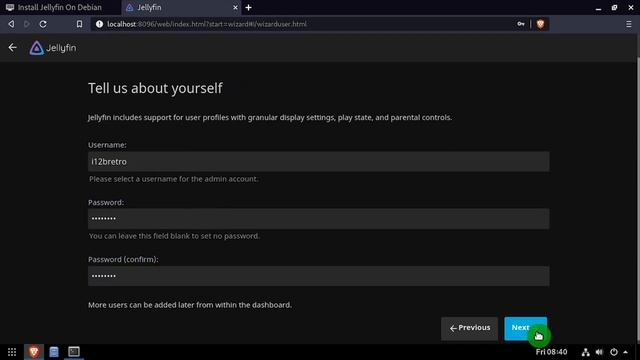
Task: Click the 'leave this field blank' hint
Action: (x=174, y=236)
